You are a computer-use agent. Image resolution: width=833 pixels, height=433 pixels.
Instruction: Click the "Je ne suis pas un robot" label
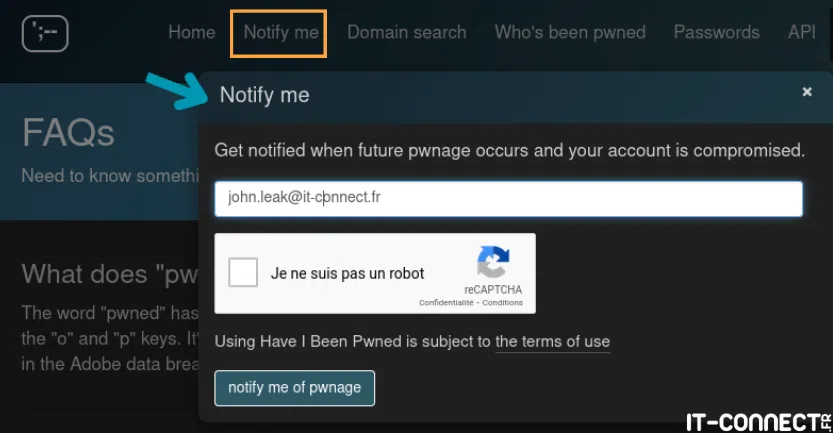(x=347, y=273)
